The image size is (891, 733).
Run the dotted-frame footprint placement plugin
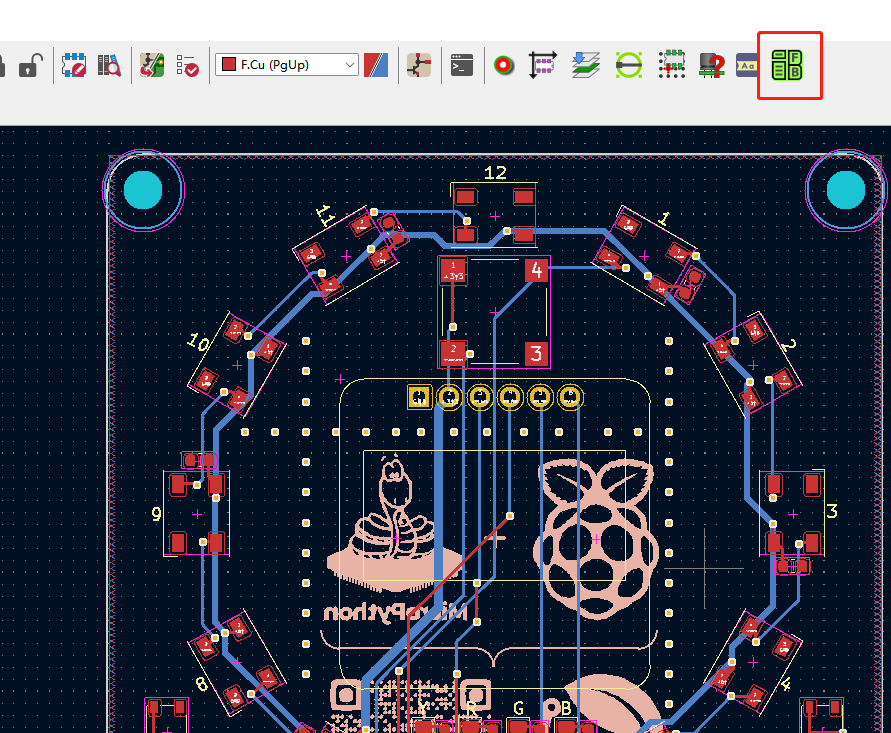(672, 64)
